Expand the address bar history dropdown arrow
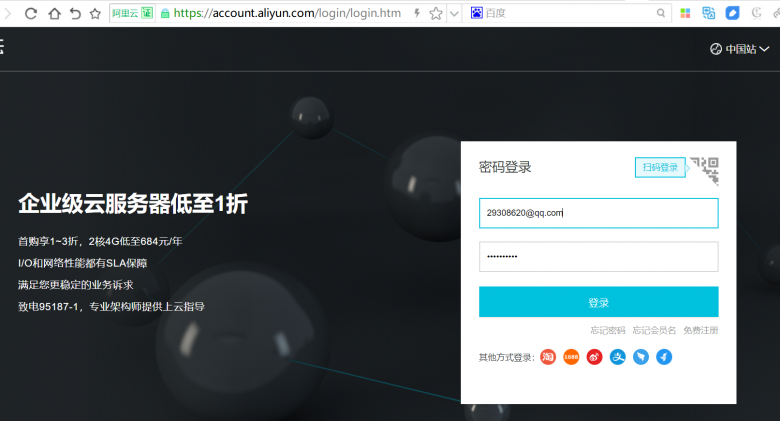 coord(454,13)
